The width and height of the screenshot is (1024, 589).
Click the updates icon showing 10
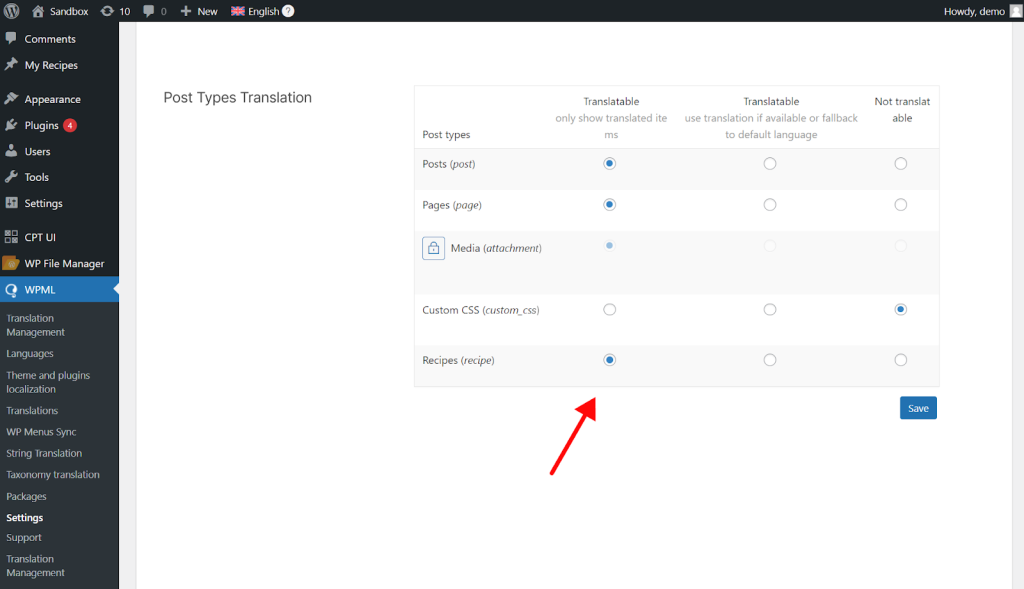[x=107, y=11]
